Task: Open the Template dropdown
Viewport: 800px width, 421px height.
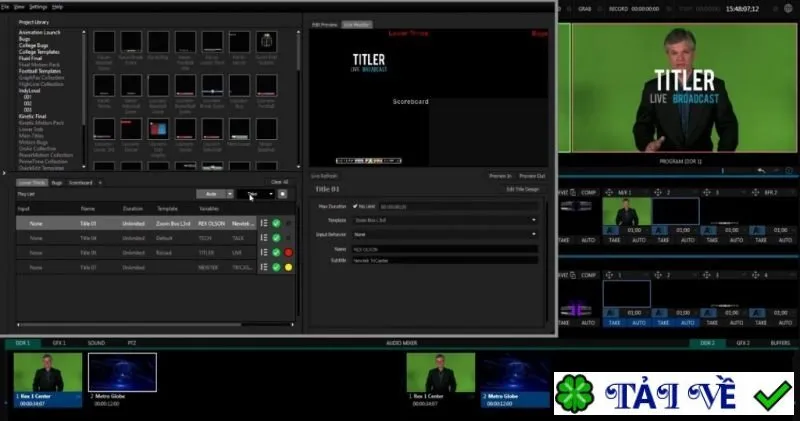Action: (445, 220)
